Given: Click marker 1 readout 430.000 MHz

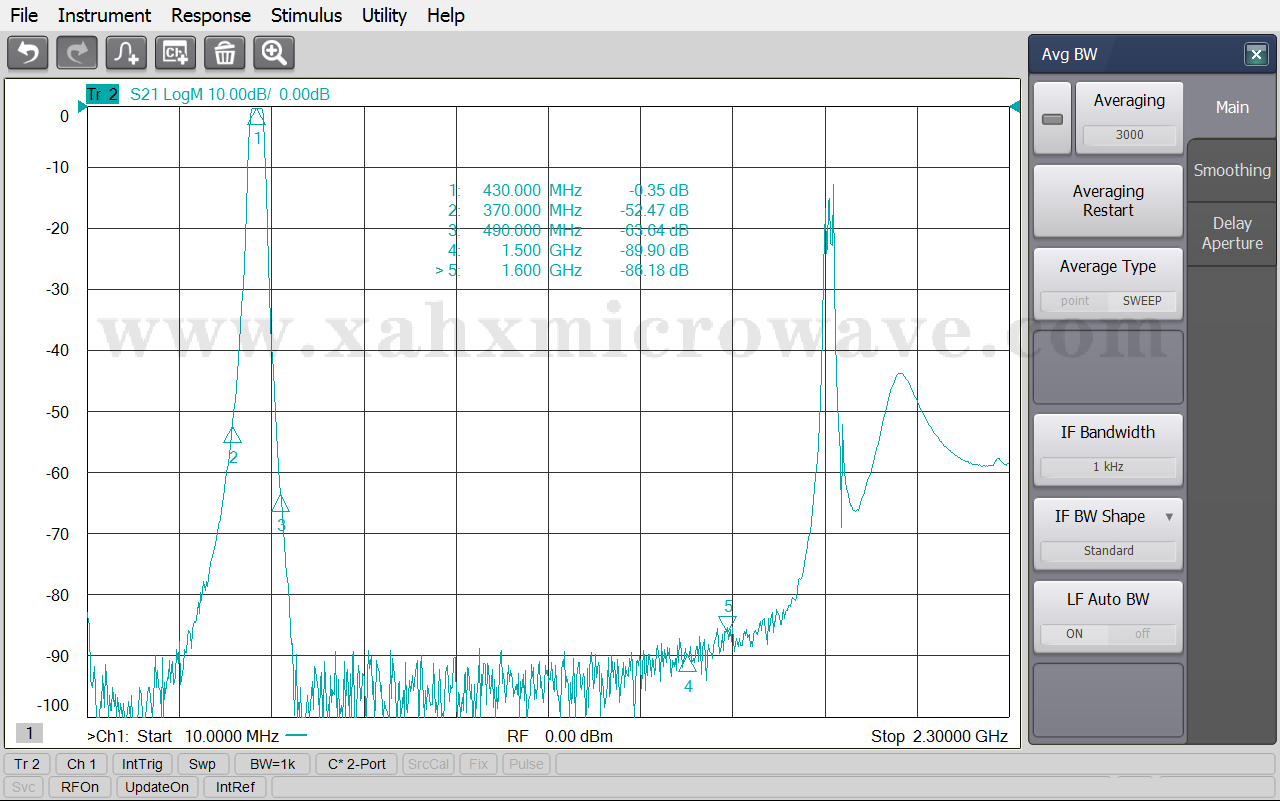Looking at the screenshot, I should coord(532,190).
